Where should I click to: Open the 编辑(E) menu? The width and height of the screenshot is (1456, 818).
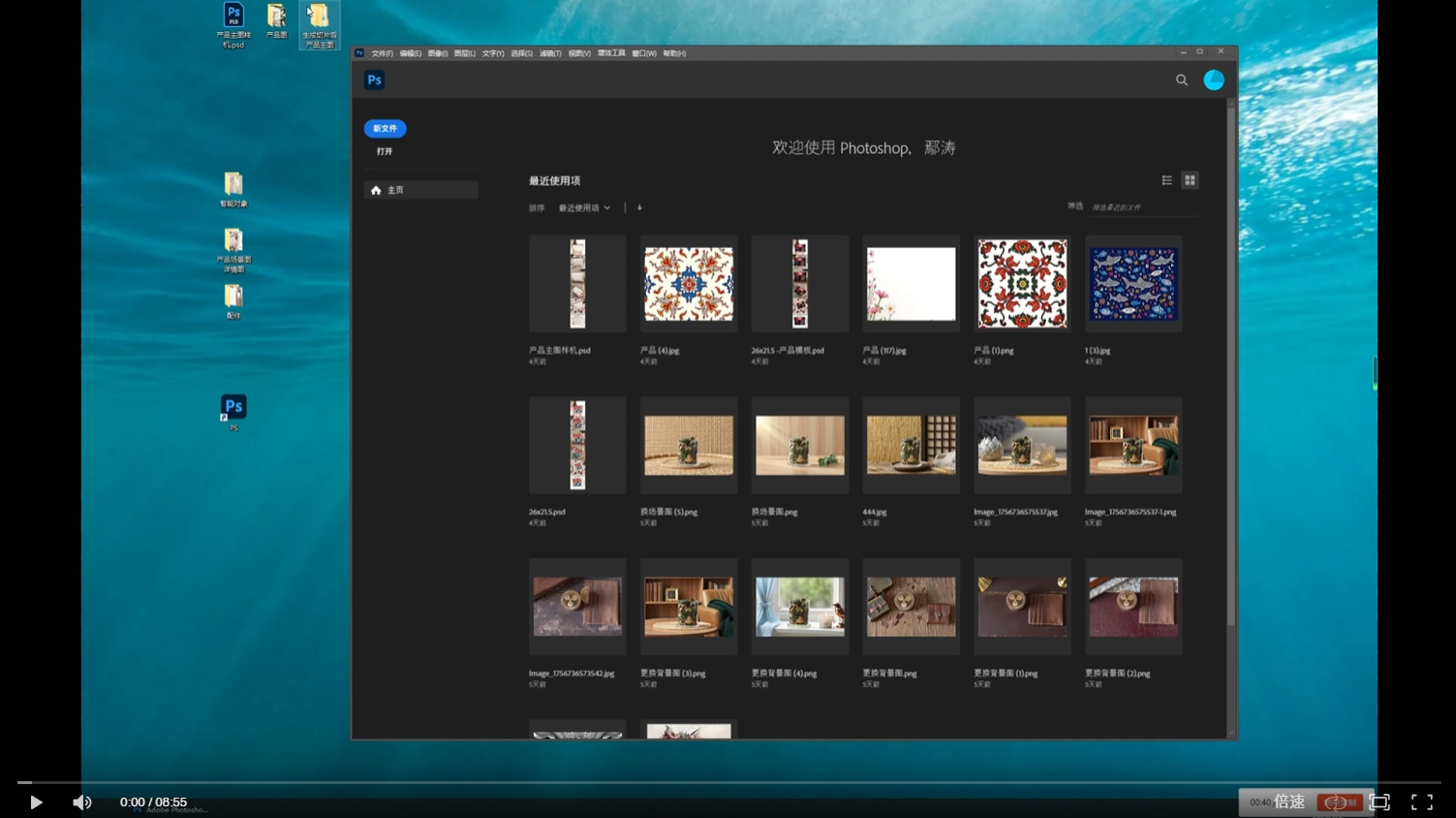coord(411,53)
